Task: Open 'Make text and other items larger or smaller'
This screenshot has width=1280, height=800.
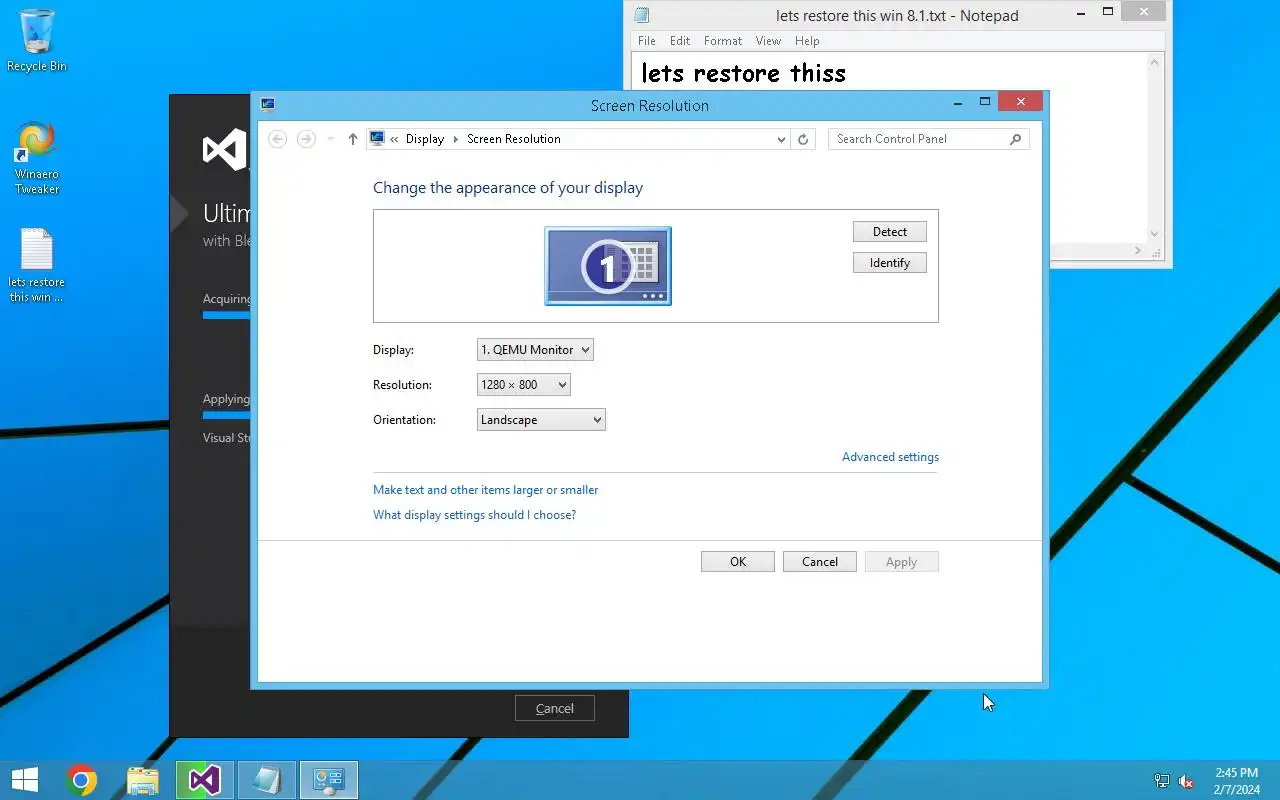Action: [485, 490]
